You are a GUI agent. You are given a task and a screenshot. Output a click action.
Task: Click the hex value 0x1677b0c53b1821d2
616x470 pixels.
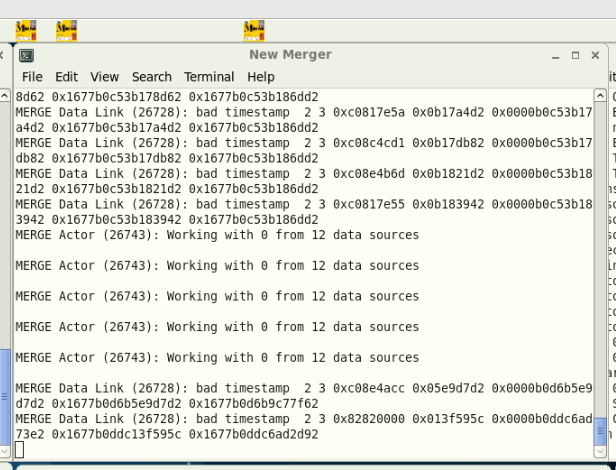pyautogui.click(x=117, y=189)
